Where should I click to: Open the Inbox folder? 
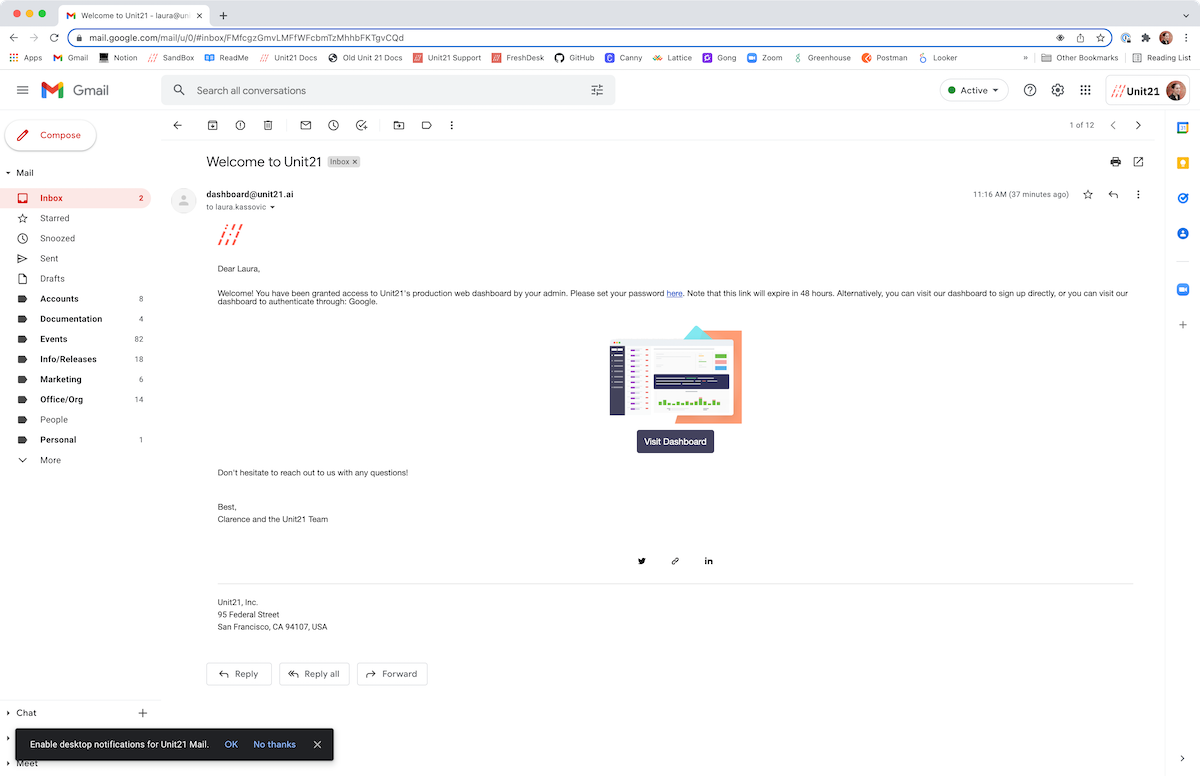point(75,198)
